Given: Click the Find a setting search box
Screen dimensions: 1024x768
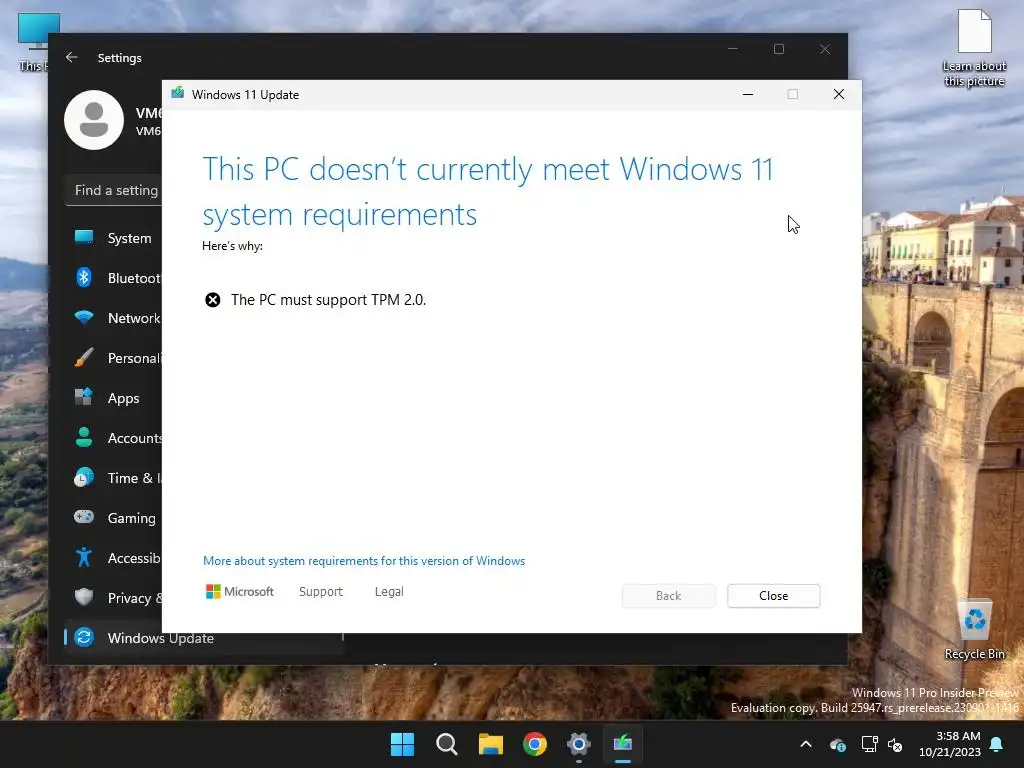Looking at the screenshot, I should pos(114,190).
